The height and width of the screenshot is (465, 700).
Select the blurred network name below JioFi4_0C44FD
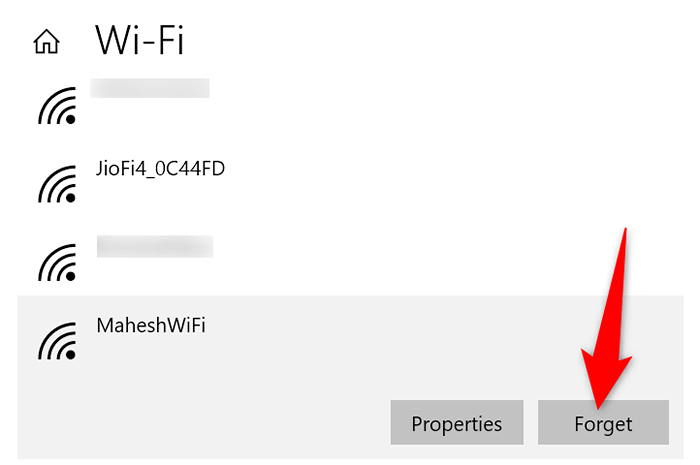(x=155, y=246)
